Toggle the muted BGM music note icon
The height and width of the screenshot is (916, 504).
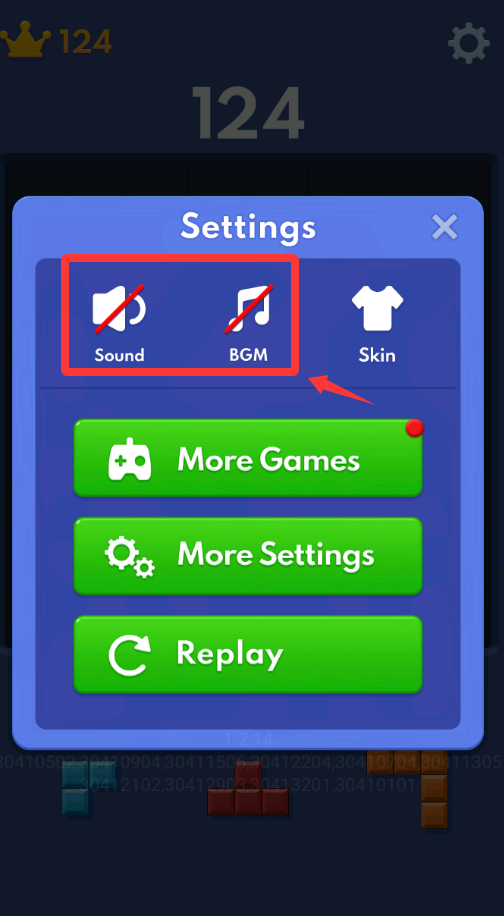249,310
